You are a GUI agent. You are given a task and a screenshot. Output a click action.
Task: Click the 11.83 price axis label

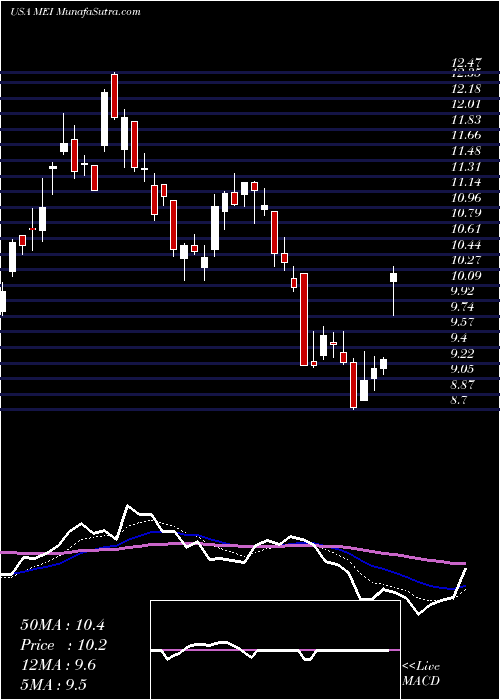coord(466,120)
